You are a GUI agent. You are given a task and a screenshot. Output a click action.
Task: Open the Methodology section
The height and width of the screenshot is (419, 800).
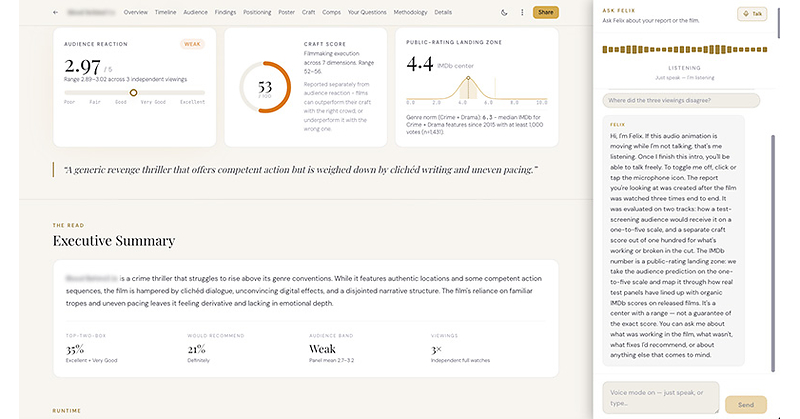point(410,12)
